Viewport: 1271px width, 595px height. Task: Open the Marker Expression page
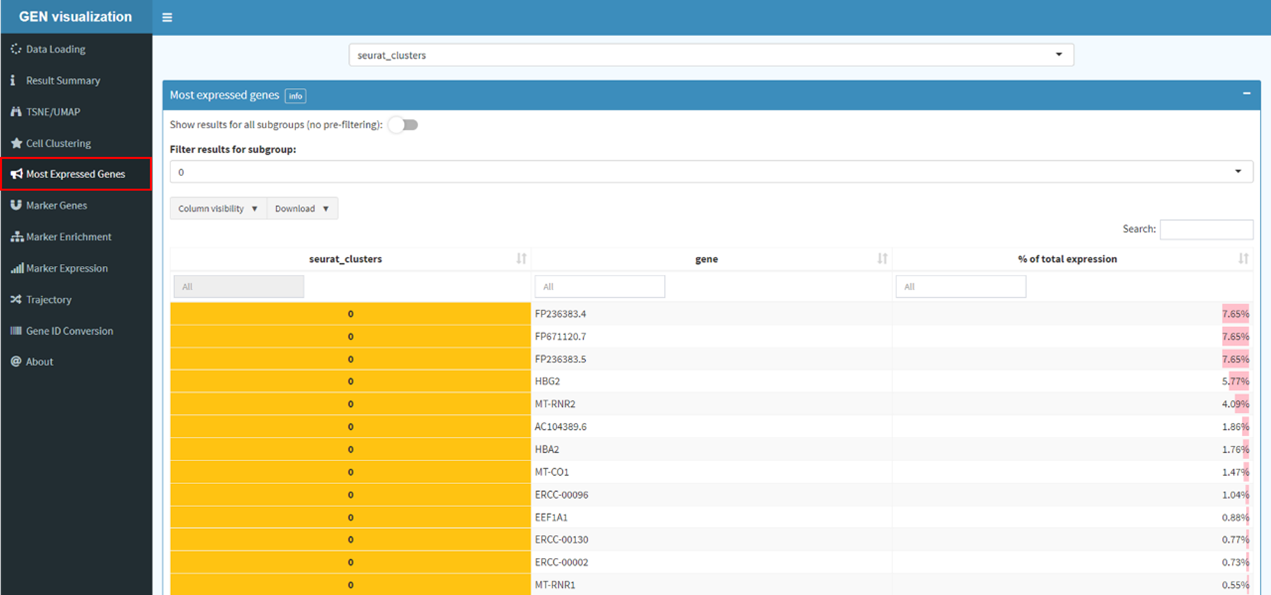pos(67,268)
